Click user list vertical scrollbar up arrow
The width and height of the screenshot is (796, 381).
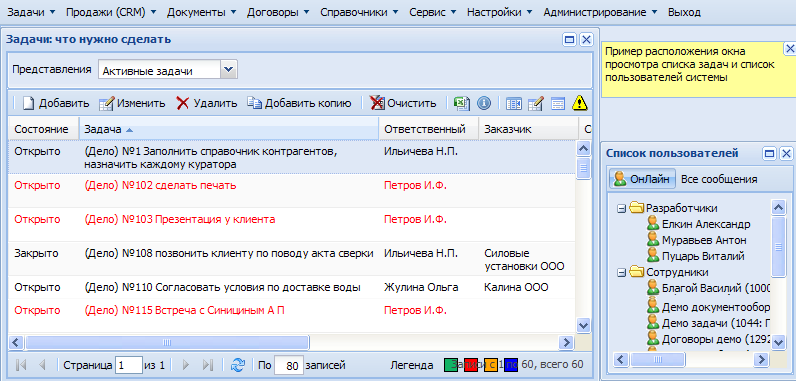(778, 207)
